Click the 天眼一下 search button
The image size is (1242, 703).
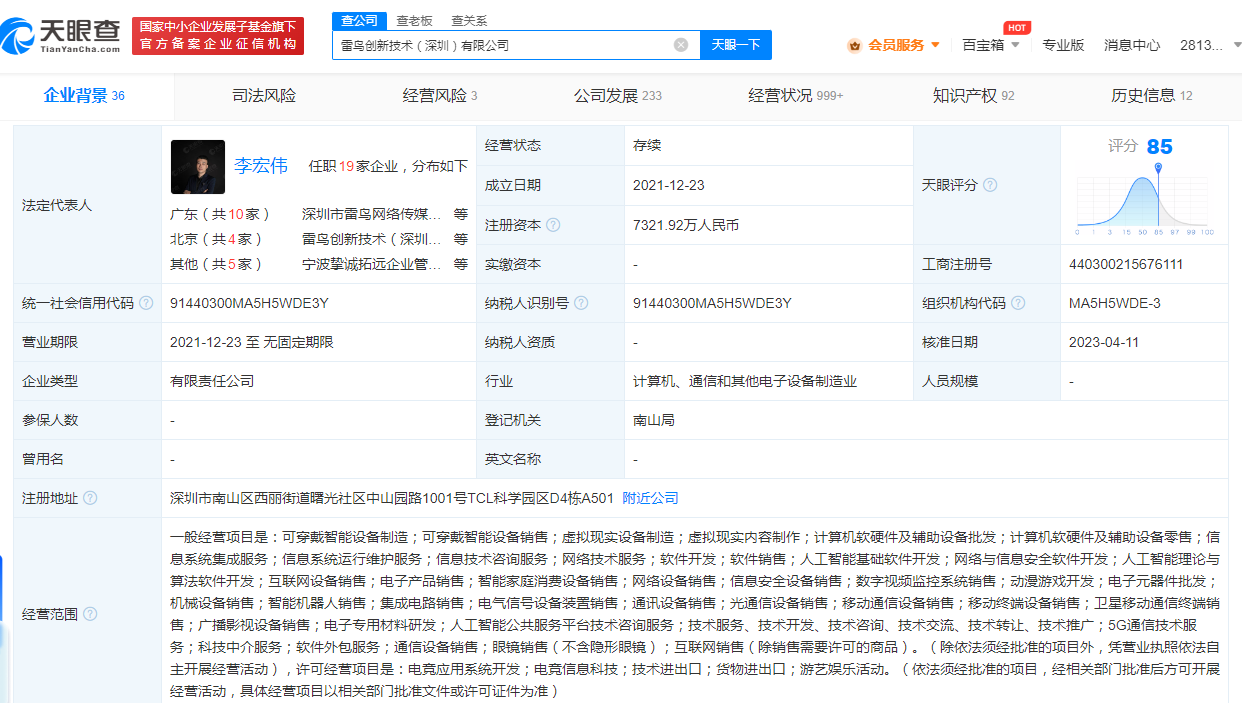click(x=736, y=45)
